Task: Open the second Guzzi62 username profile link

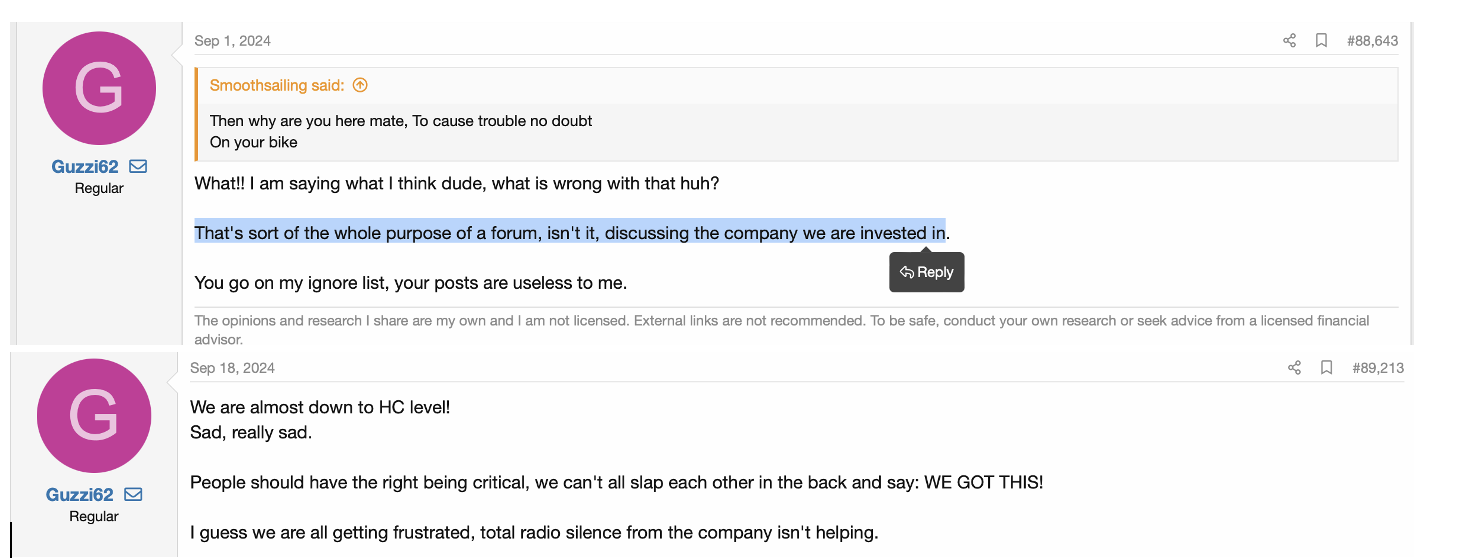Action: click(x=79, y=495)
